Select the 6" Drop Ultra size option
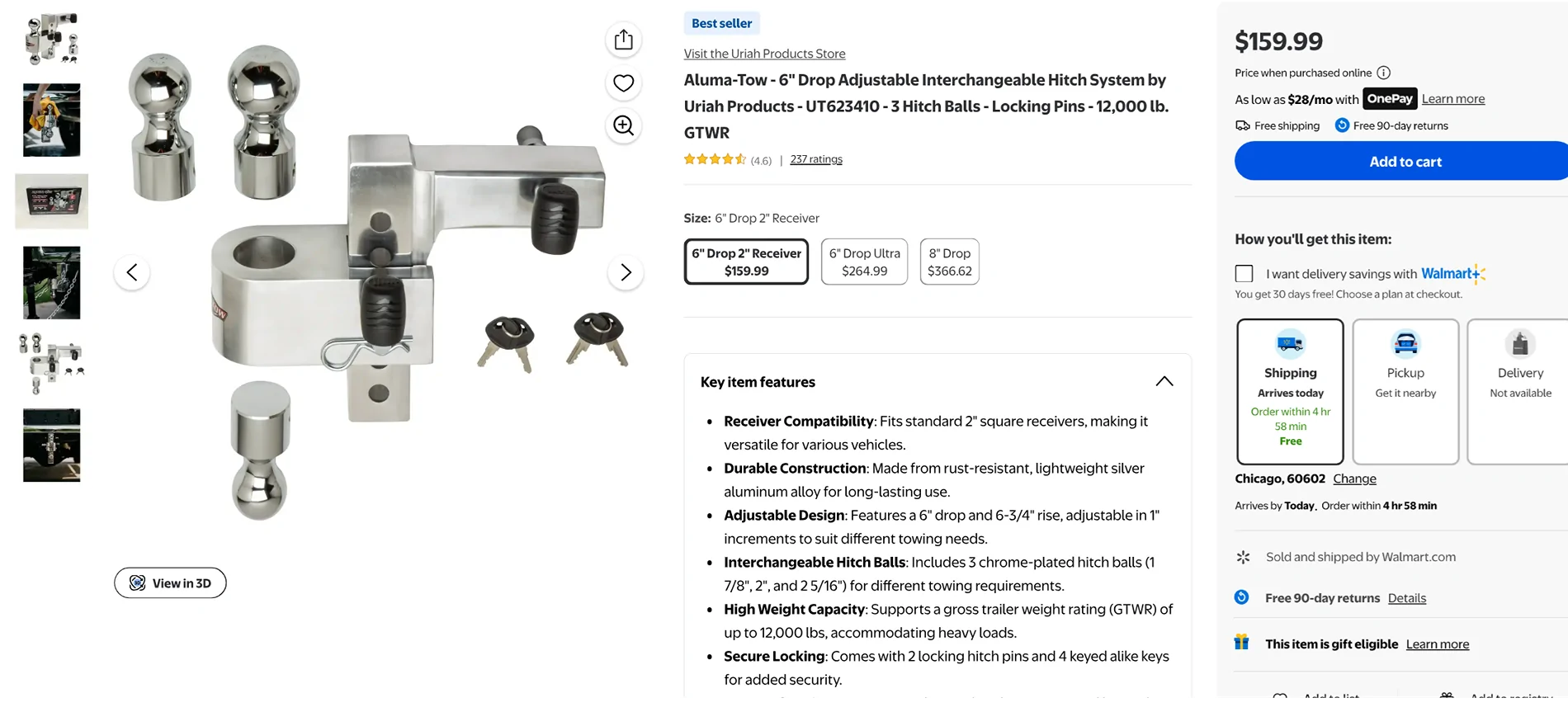 pyautogui.click(x=863, y=261)
